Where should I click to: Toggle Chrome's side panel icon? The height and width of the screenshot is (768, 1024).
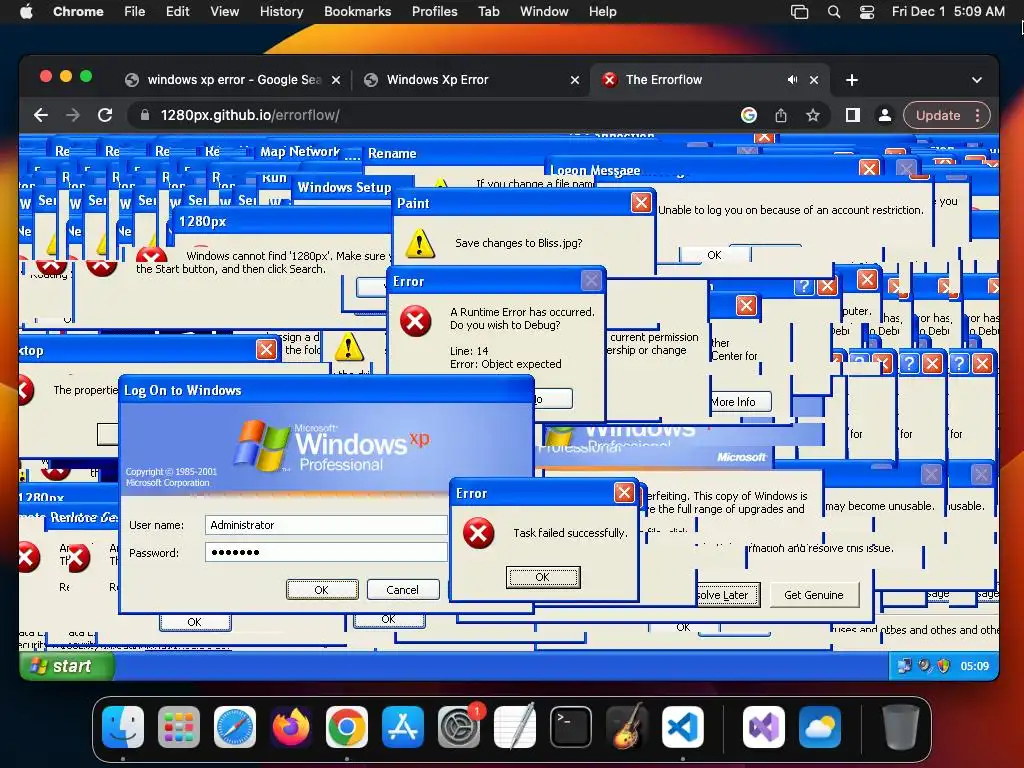click(x=852, y=115)
